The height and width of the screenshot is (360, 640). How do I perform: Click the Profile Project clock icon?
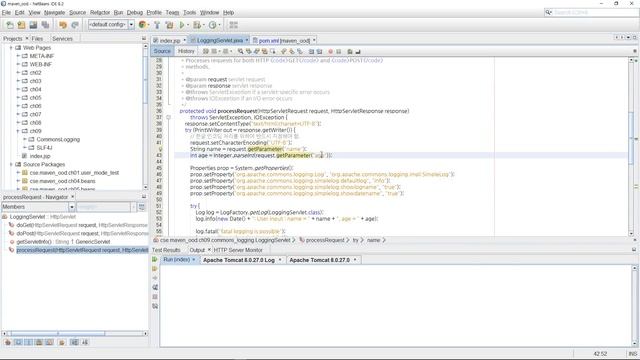212,25
